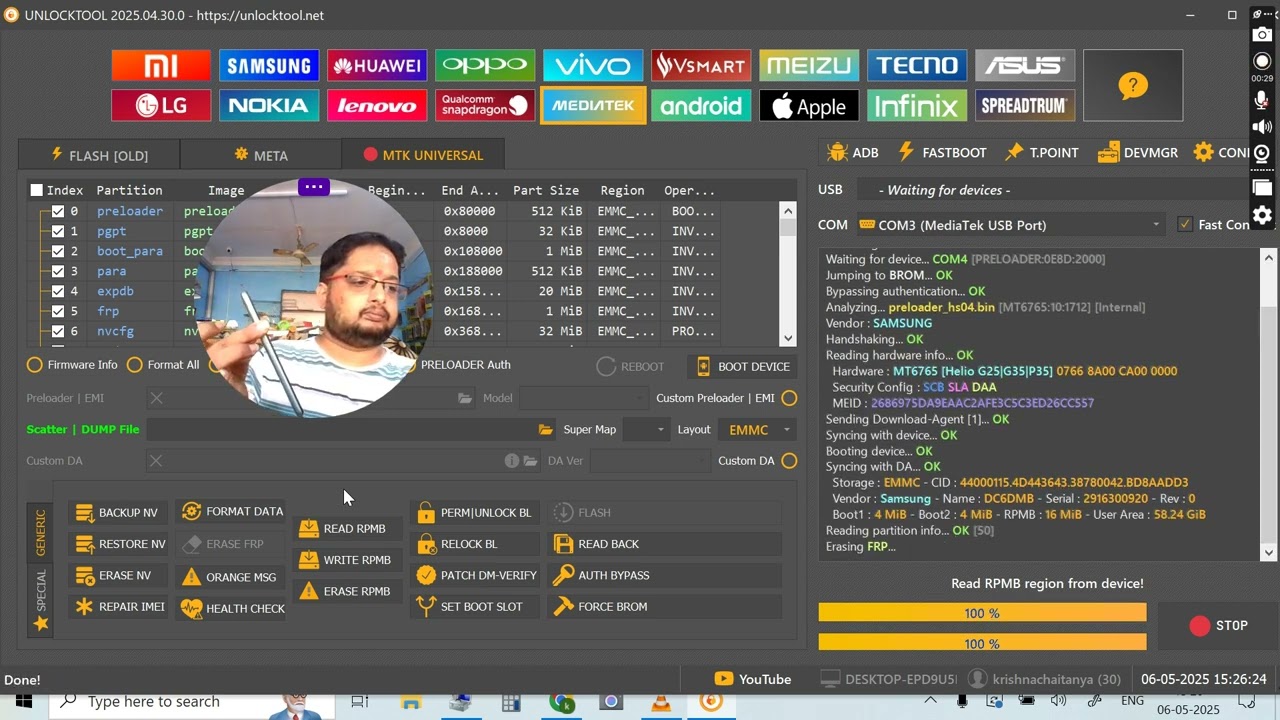Select the OPPO brand tile

[x=485, y=66]
